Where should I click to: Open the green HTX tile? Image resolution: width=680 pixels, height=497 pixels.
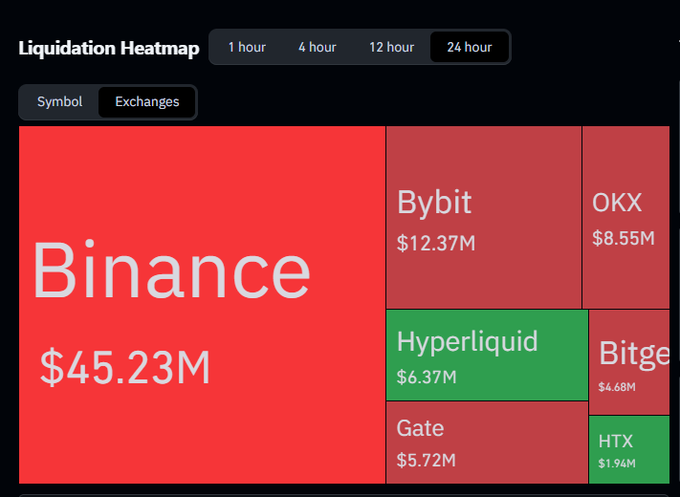pyautogui.click(x=629, y=450)
